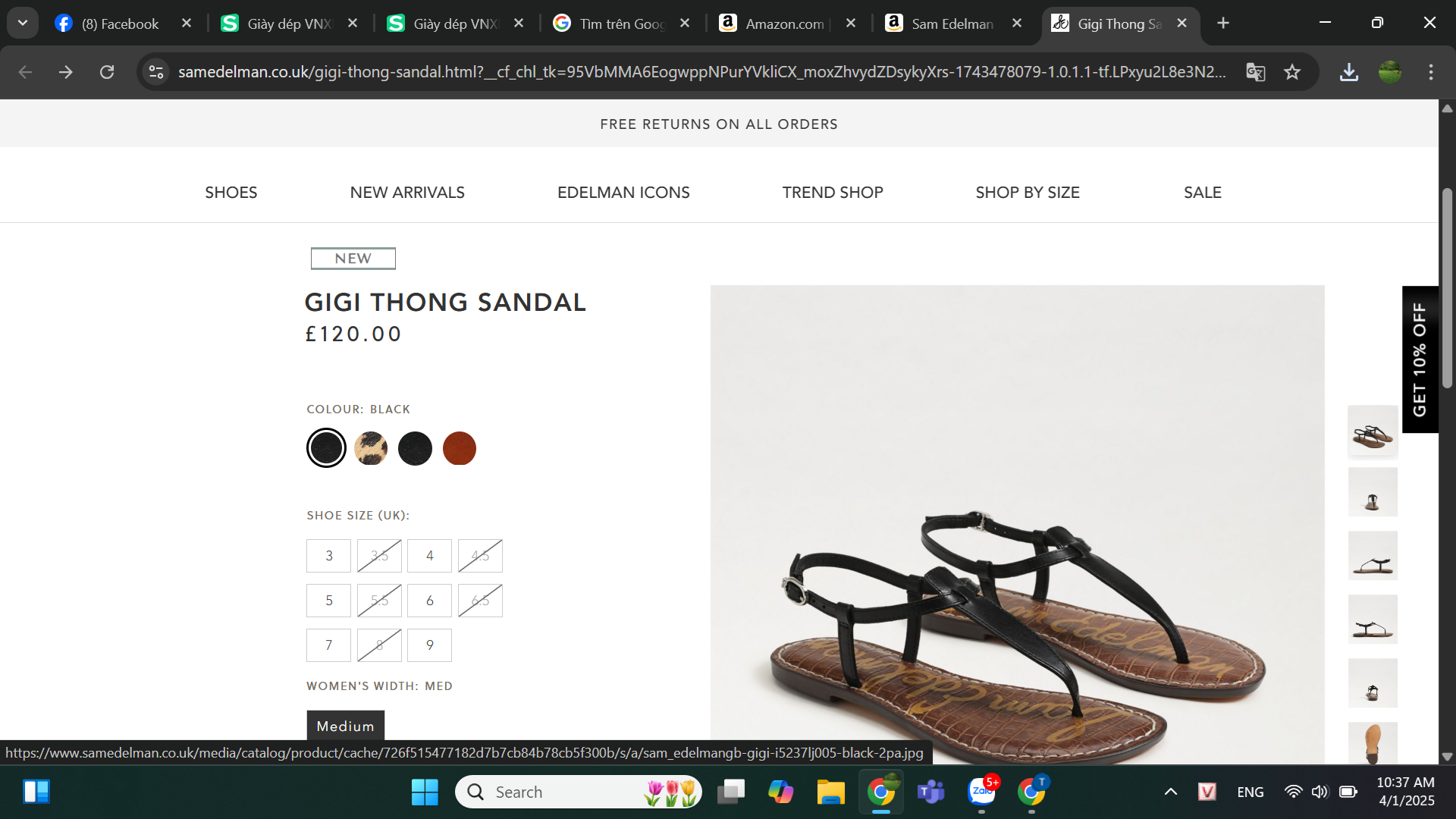1456x819 pixels.
Task: Open Chrome three-dot menu
Action: pos(1431,72)
